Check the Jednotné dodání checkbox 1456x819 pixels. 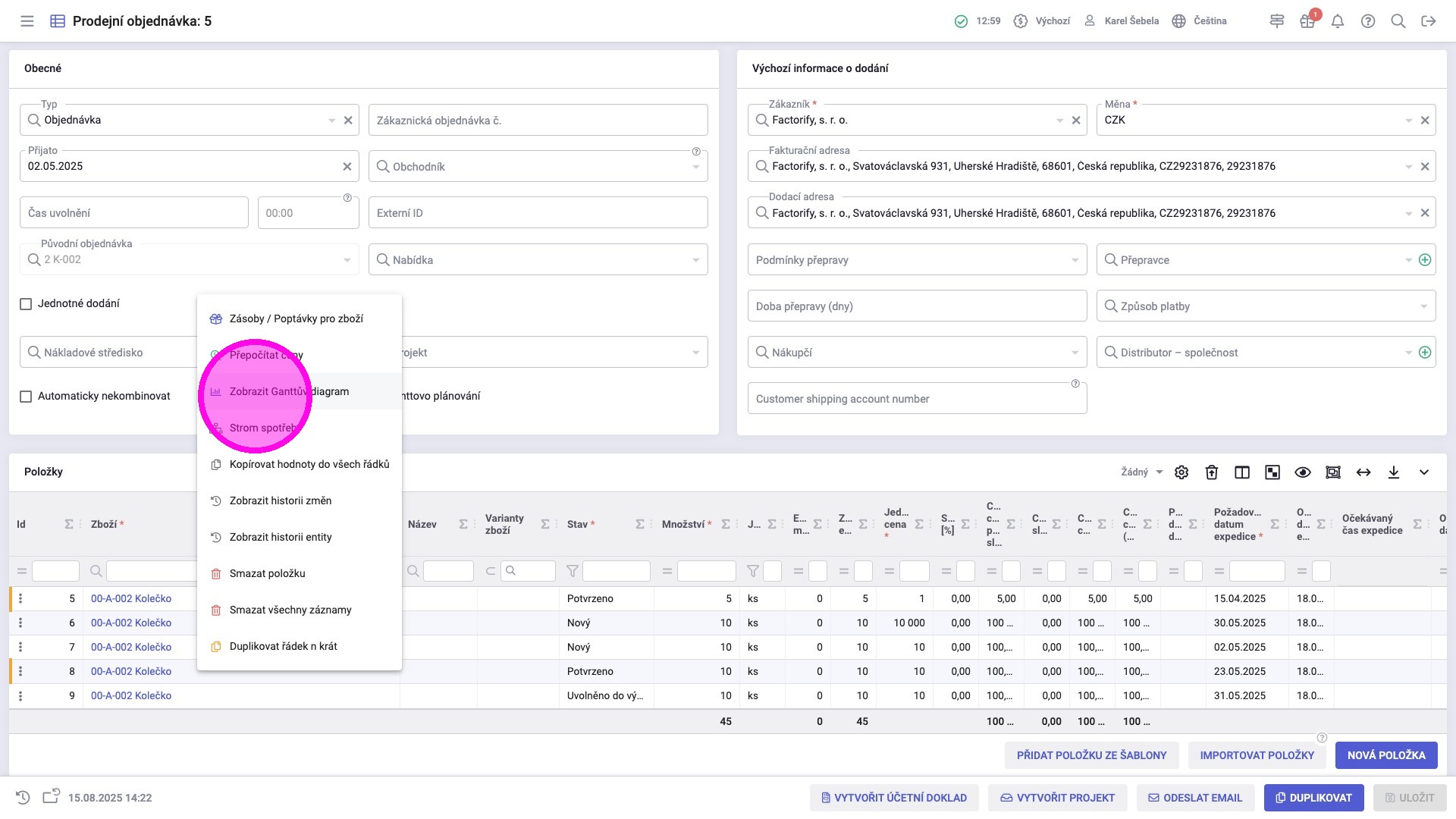(x=26, y=304)
